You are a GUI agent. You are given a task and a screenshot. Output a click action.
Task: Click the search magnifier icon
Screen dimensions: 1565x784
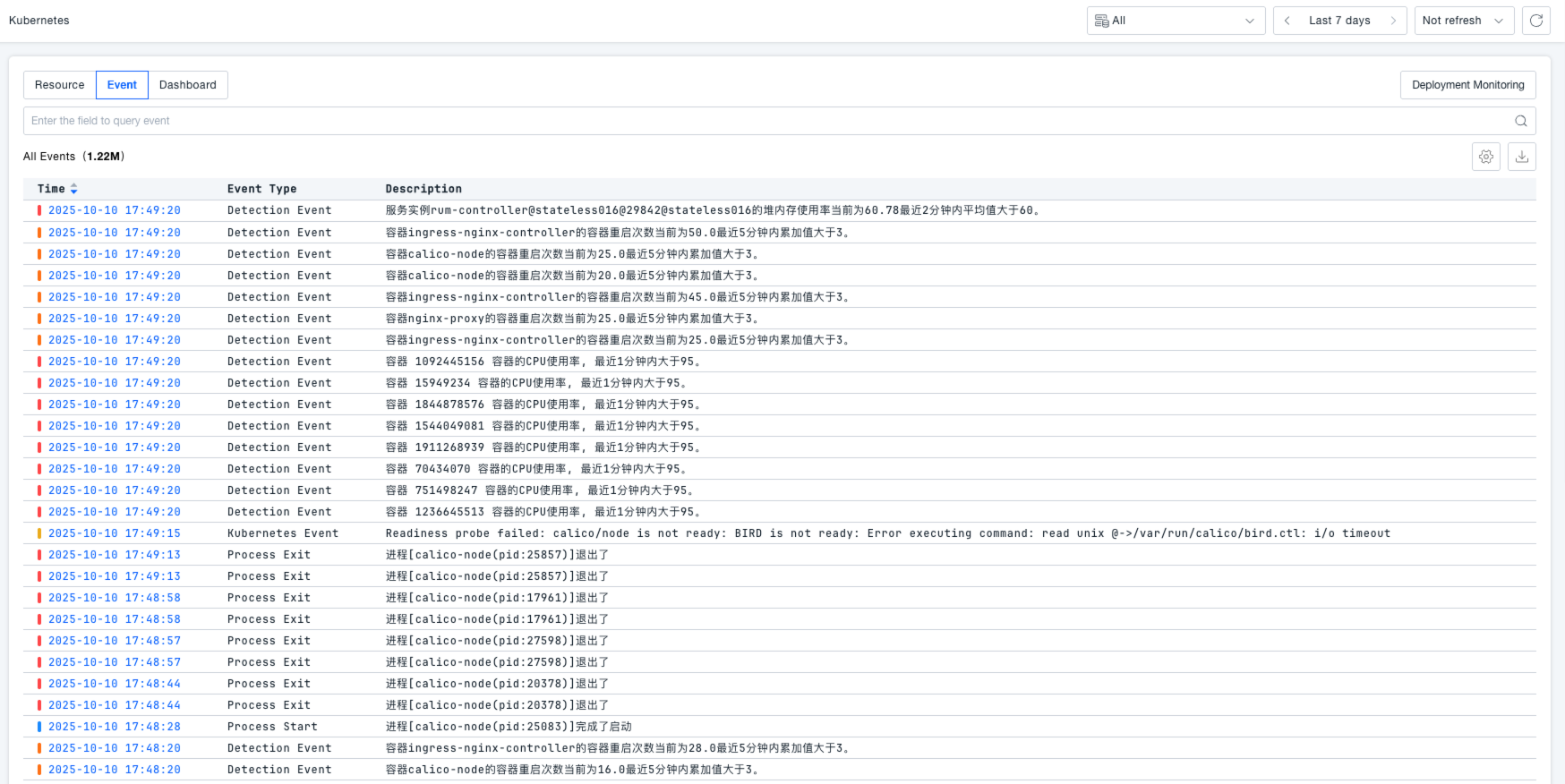1521,121
